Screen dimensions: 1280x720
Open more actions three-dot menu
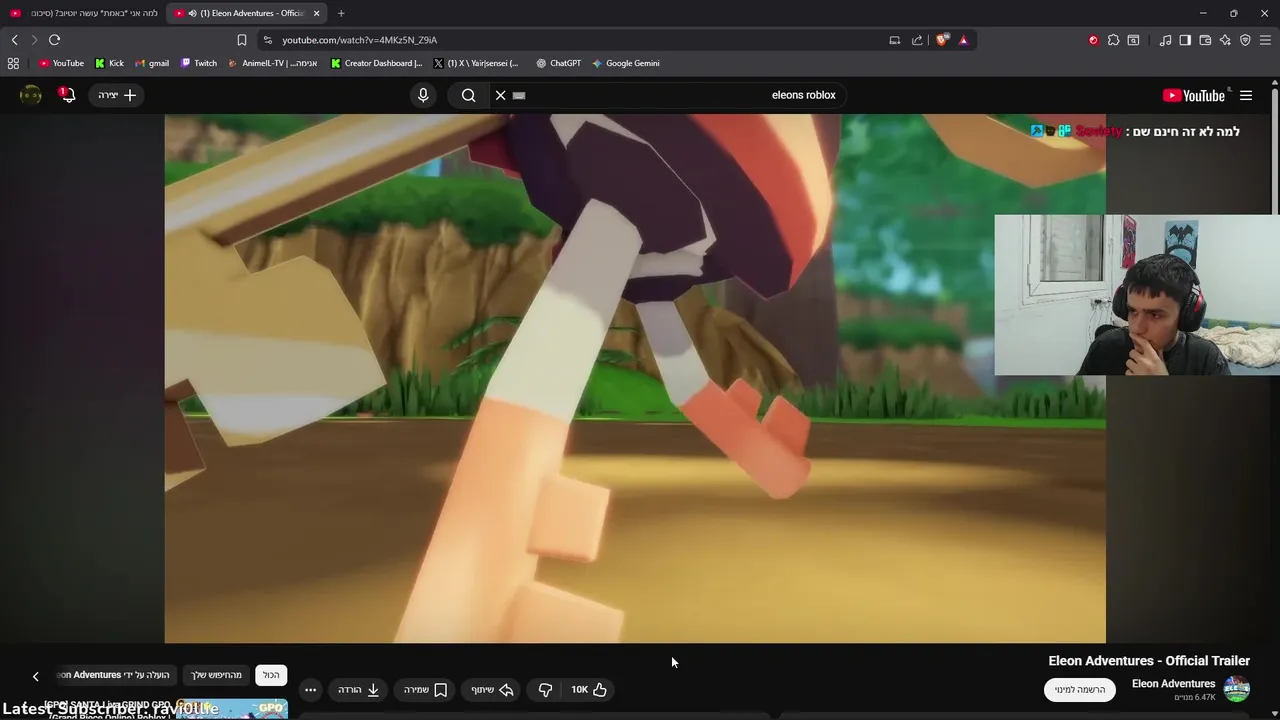(x=310, y=689)
